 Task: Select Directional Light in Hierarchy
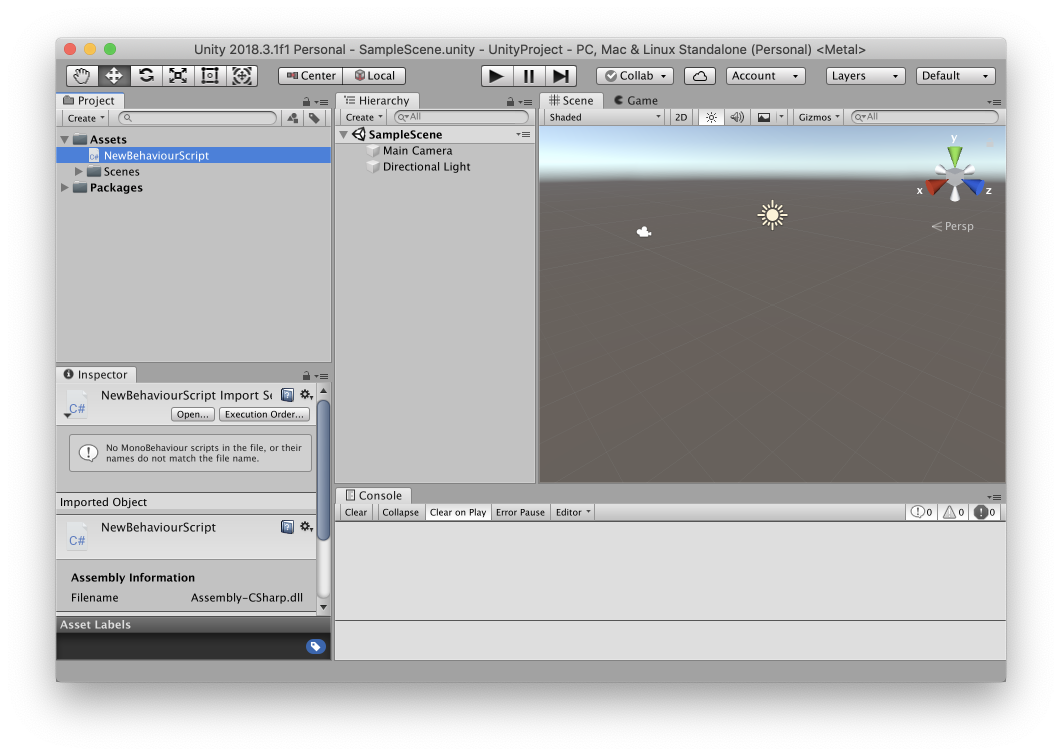tap(426, 167)
